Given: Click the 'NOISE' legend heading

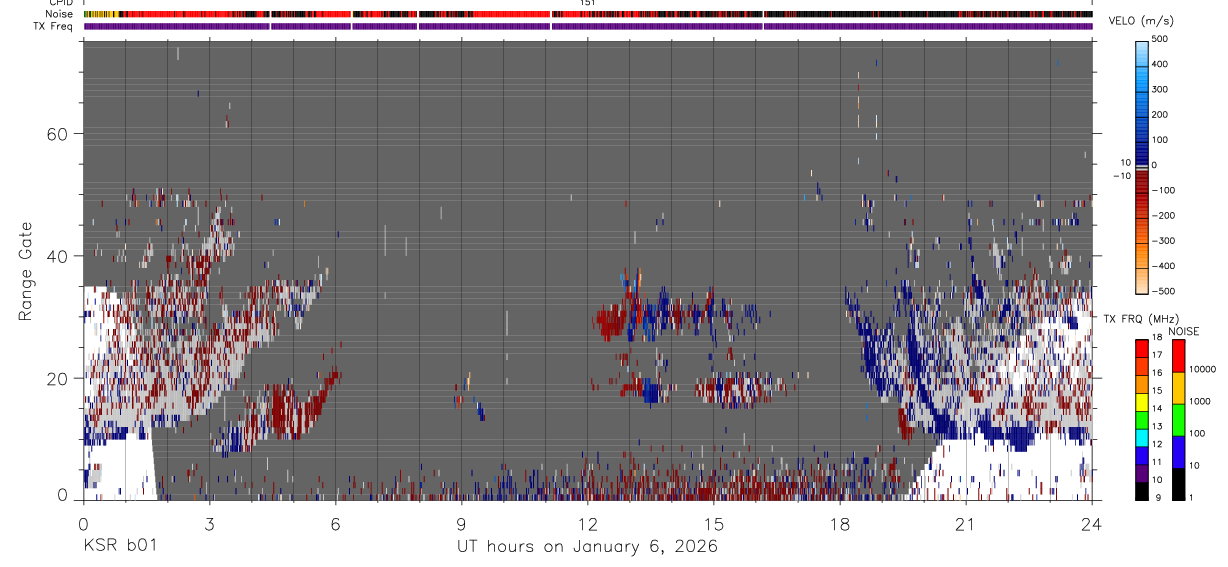Looking at the screenshot, I should tap(1183, 331).
